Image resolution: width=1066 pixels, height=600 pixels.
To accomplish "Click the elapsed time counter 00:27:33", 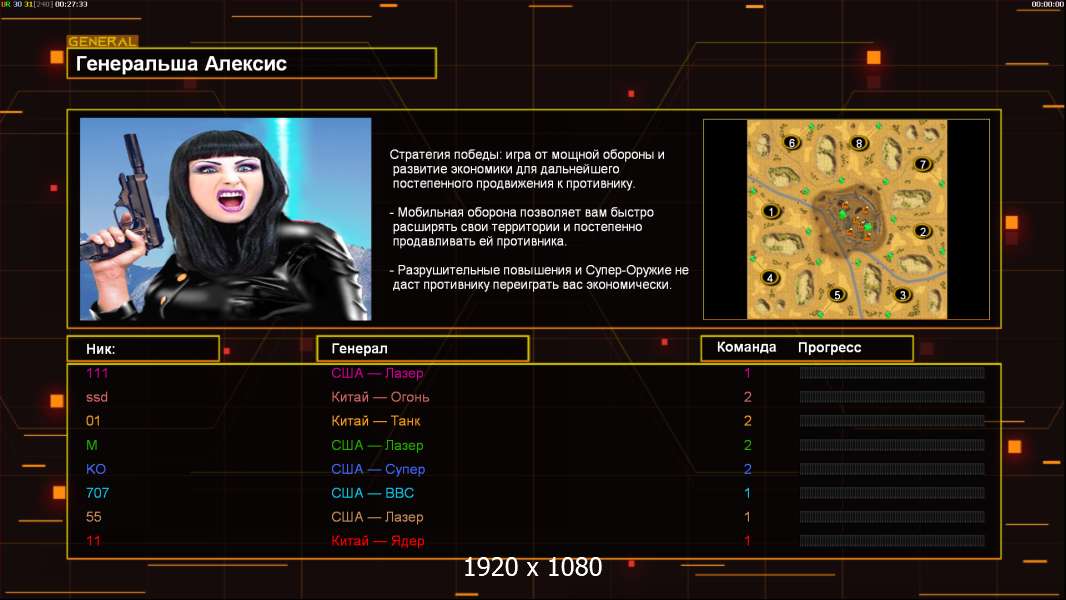I will (x=71, y=4).
